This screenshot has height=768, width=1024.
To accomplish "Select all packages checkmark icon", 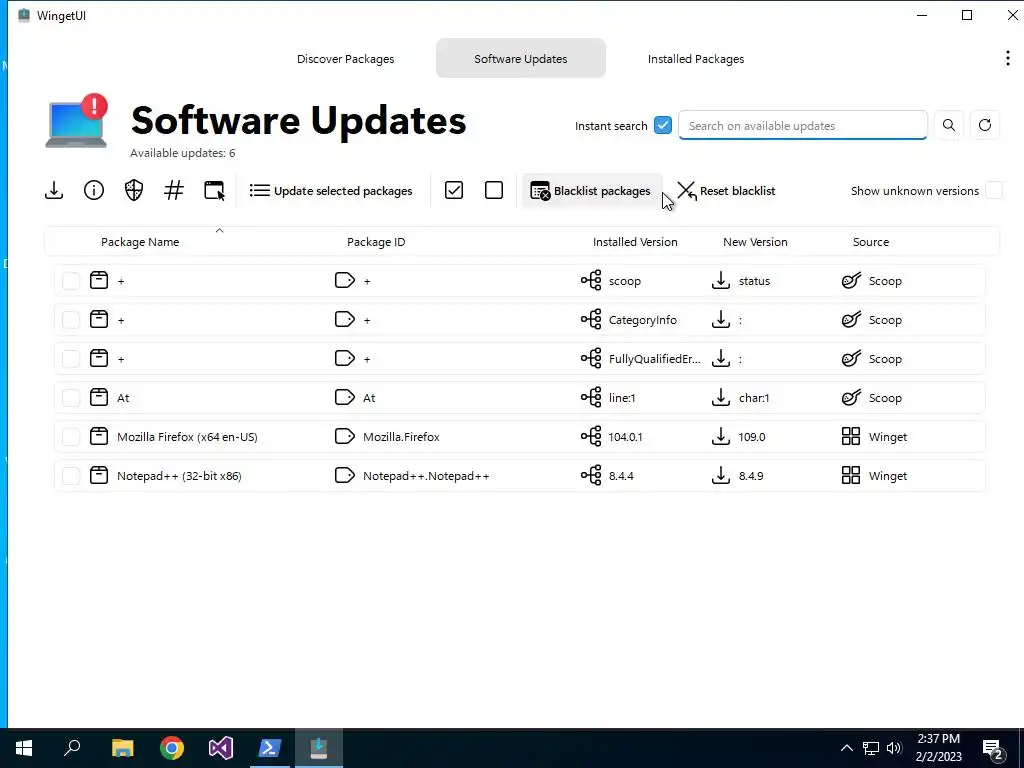I will [x=454, y=191].
